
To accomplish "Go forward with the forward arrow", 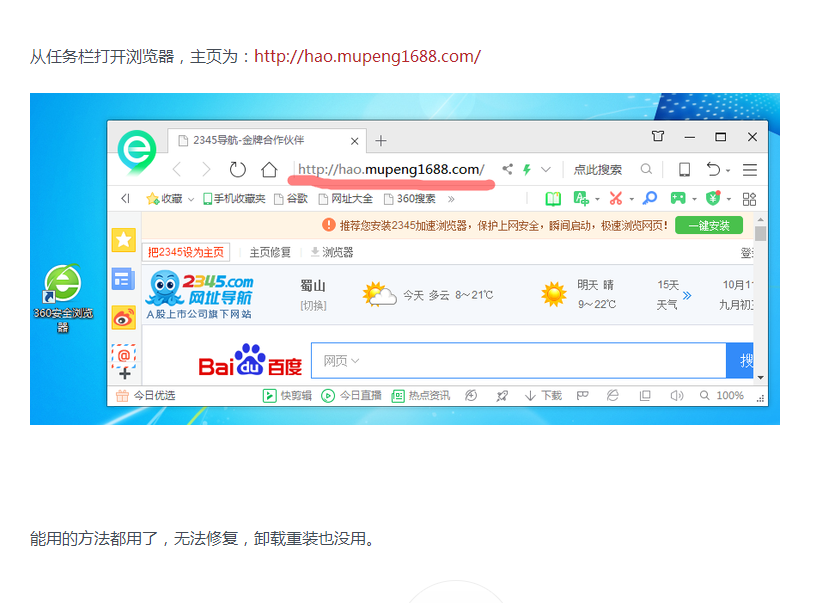I will click(x=206, y=170).
